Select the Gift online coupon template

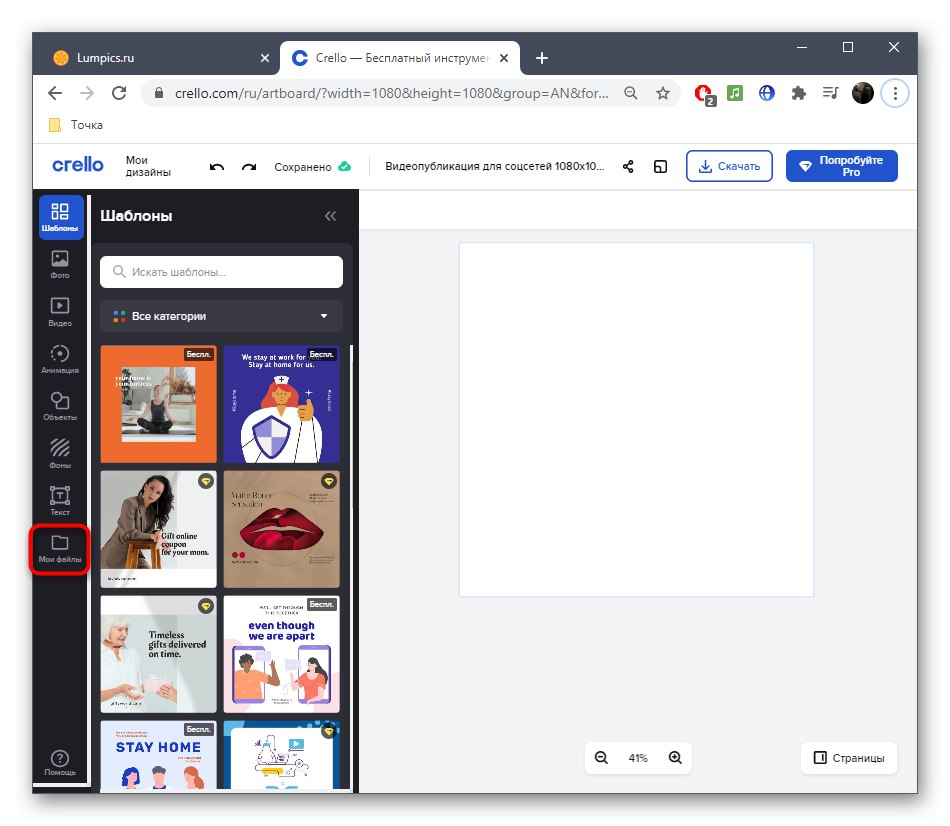pyautogui.click(x=158, y=529)
